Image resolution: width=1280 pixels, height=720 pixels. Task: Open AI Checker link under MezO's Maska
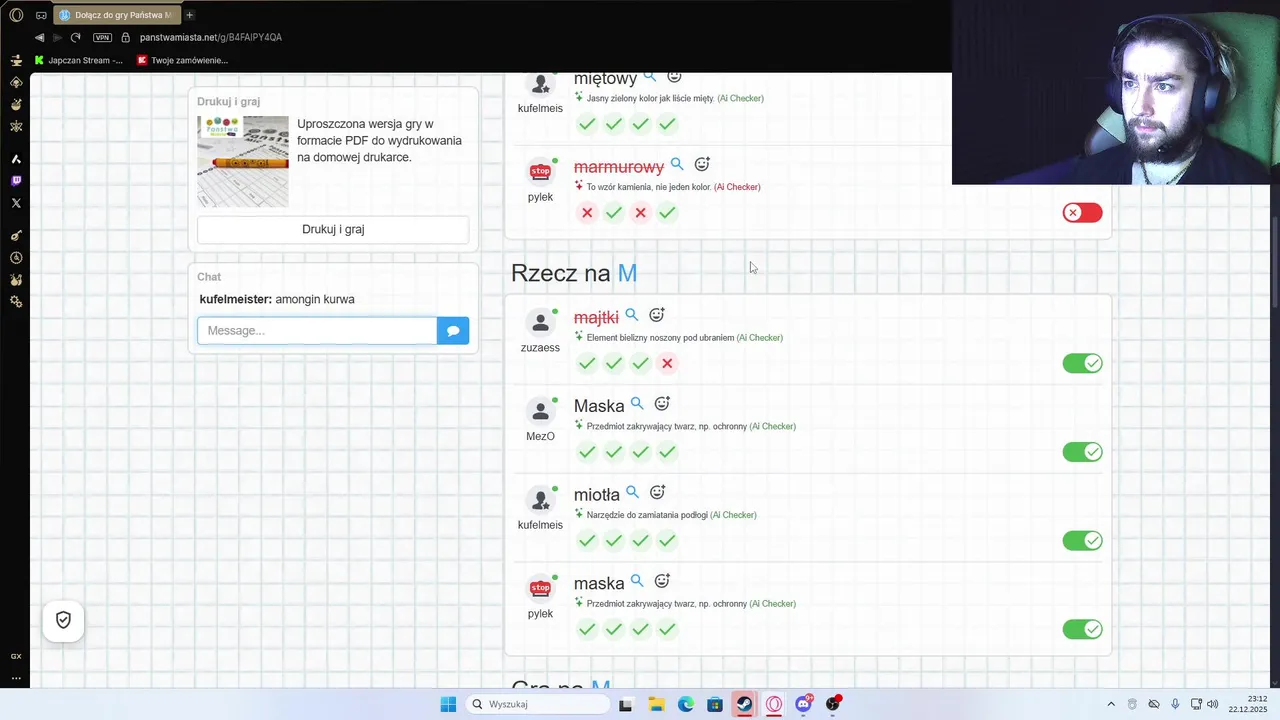[x=772, y=426]
